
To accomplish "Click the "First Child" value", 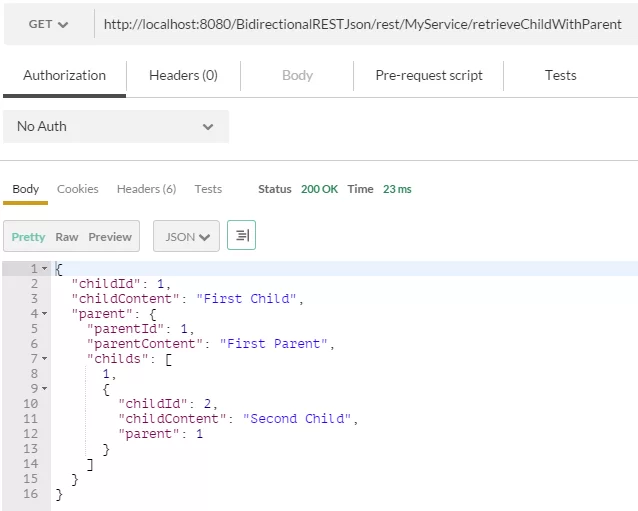I will (x=246, y=299).
